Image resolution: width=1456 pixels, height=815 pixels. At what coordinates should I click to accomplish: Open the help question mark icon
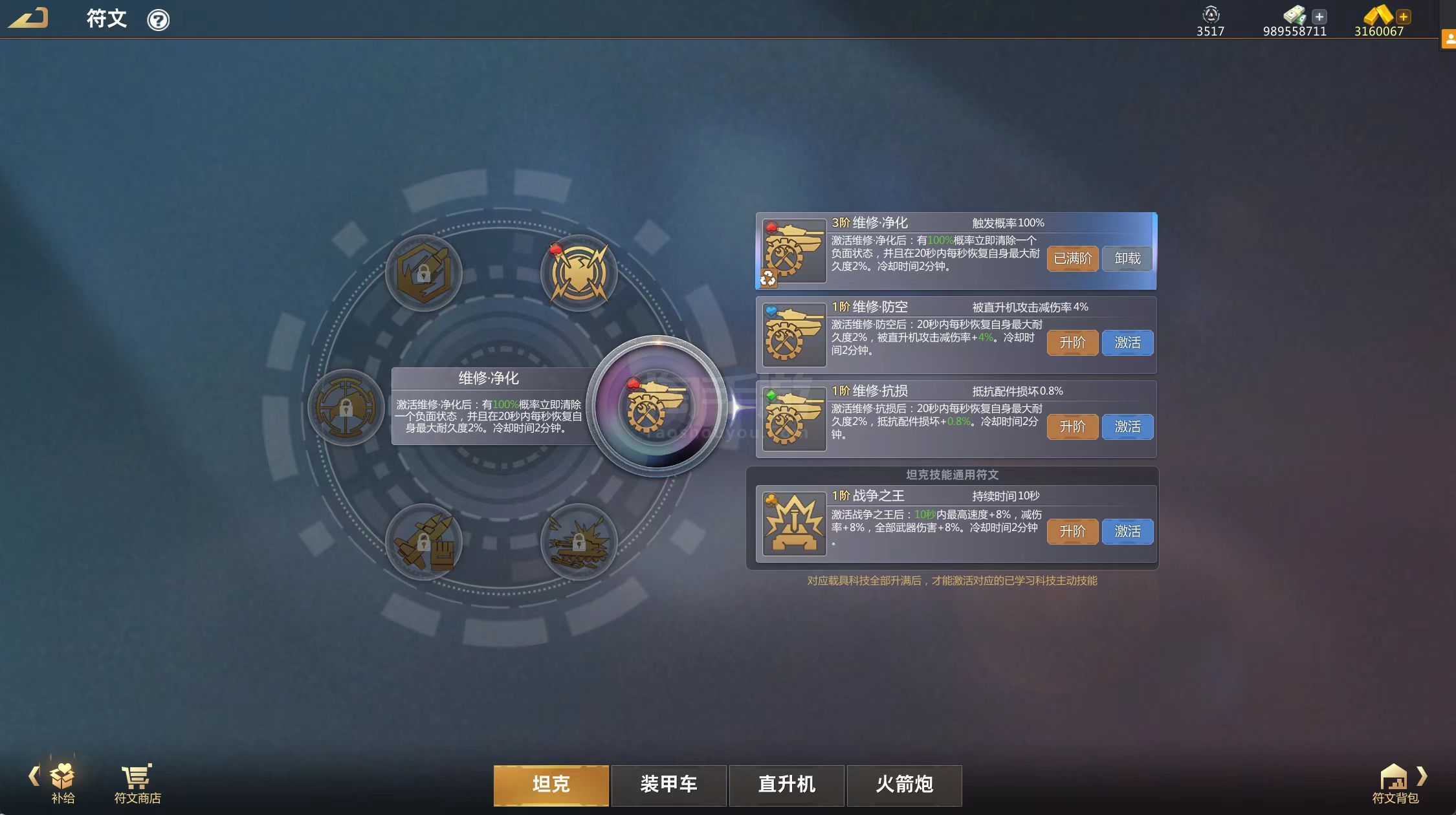(x=158, y=20)
